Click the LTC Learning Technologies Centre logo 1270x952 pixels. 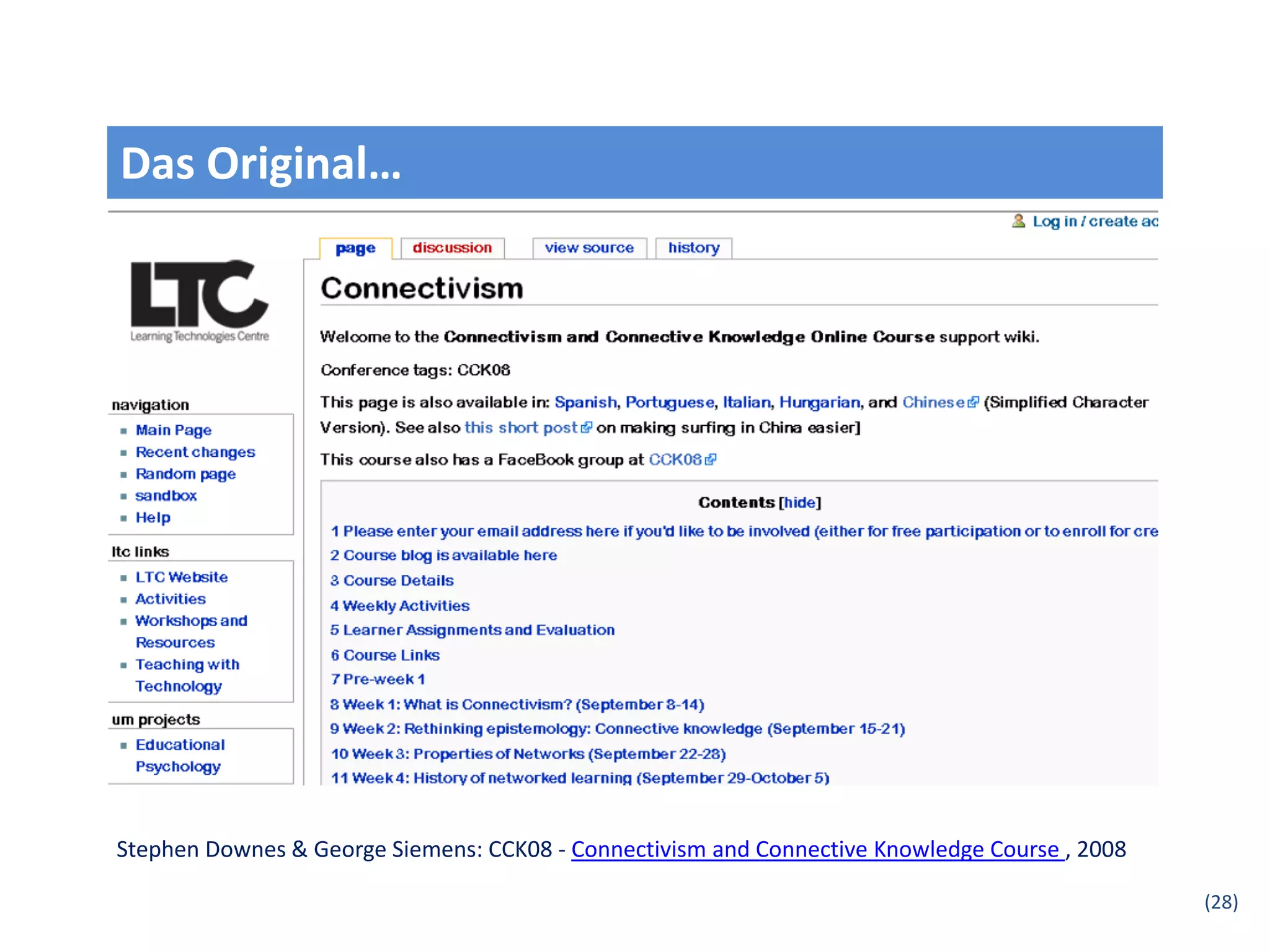[x=199, y=301]
